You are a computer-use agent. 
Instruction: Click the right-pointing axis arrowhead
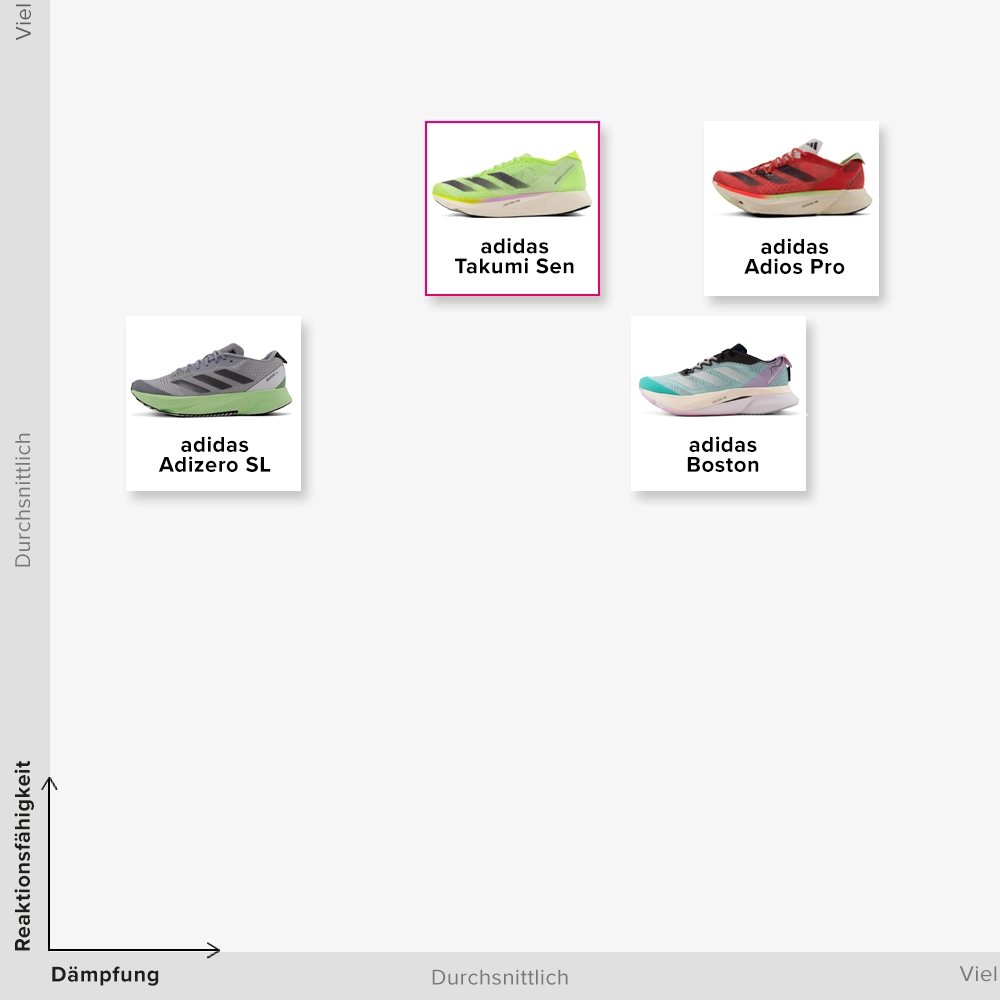point(214,949)
